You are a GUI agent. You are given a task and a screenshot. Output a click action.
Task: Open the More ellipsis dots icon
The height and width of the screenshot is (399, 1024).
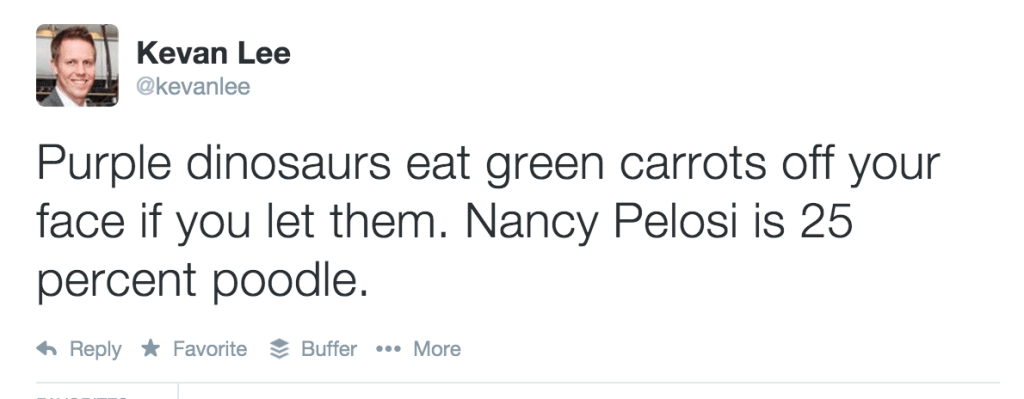coord(388,349)
